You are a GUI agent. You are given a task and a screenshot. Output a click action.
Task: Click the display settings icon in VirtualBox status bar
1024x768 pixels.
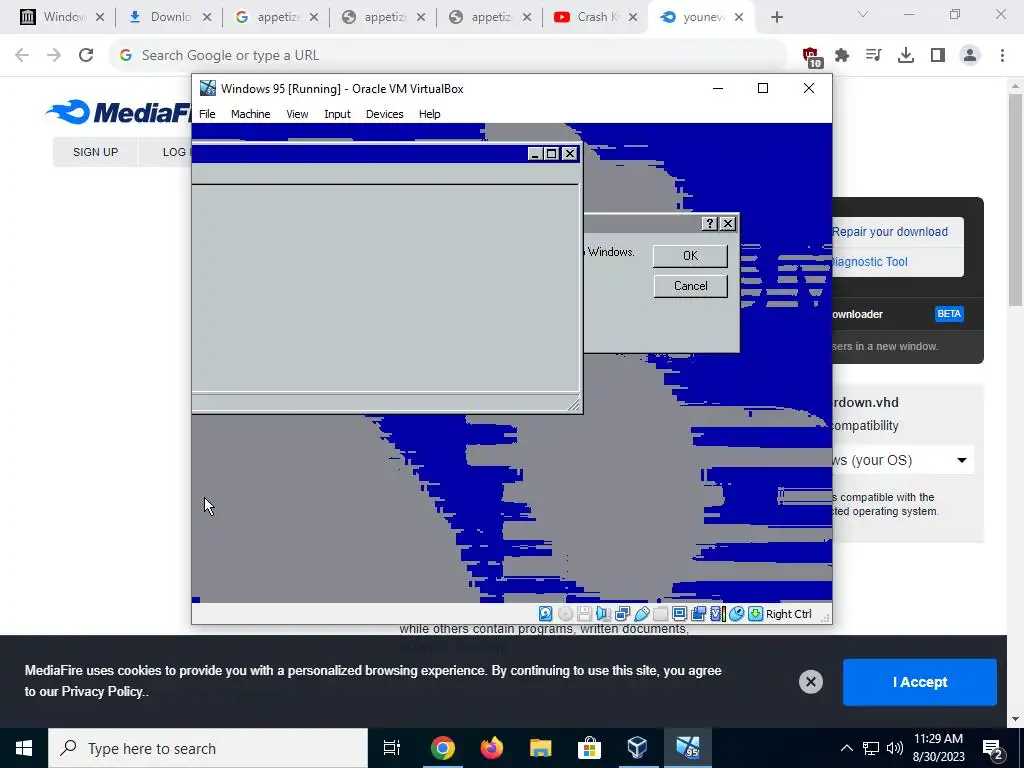tap(679, 614)
